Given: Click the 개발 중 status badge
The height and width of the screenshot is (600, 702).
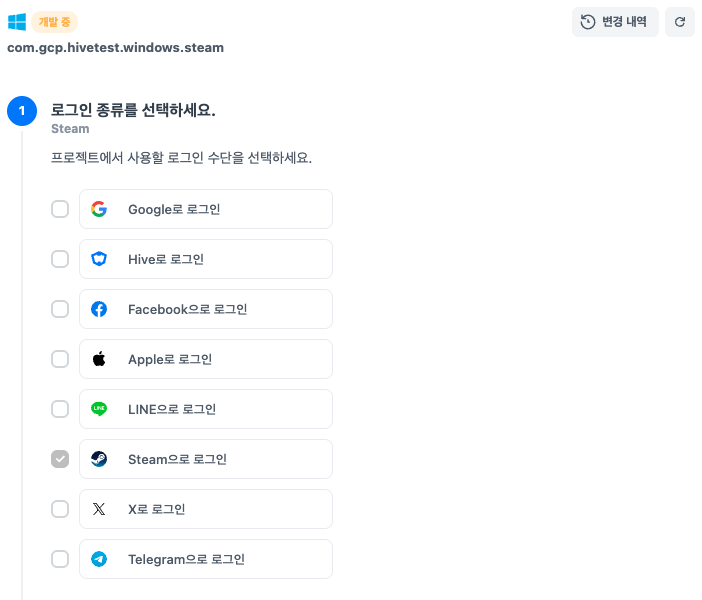Looking at the screenshot, I should coord(54,22).
